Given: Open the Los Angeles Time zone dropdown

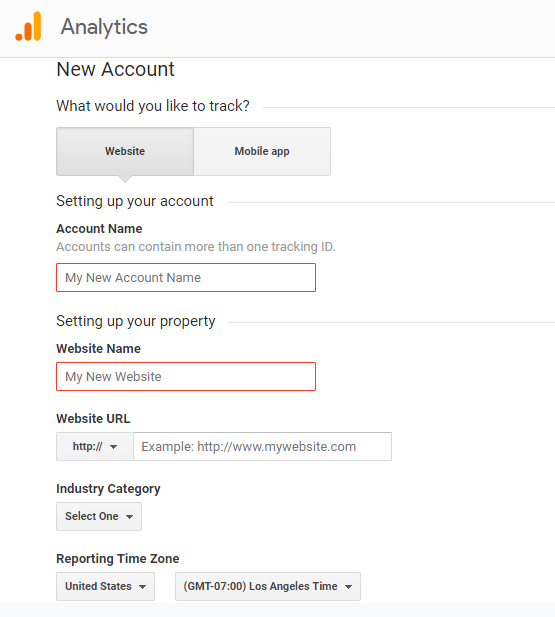Looking at the screenshot, I should (268, 586).
